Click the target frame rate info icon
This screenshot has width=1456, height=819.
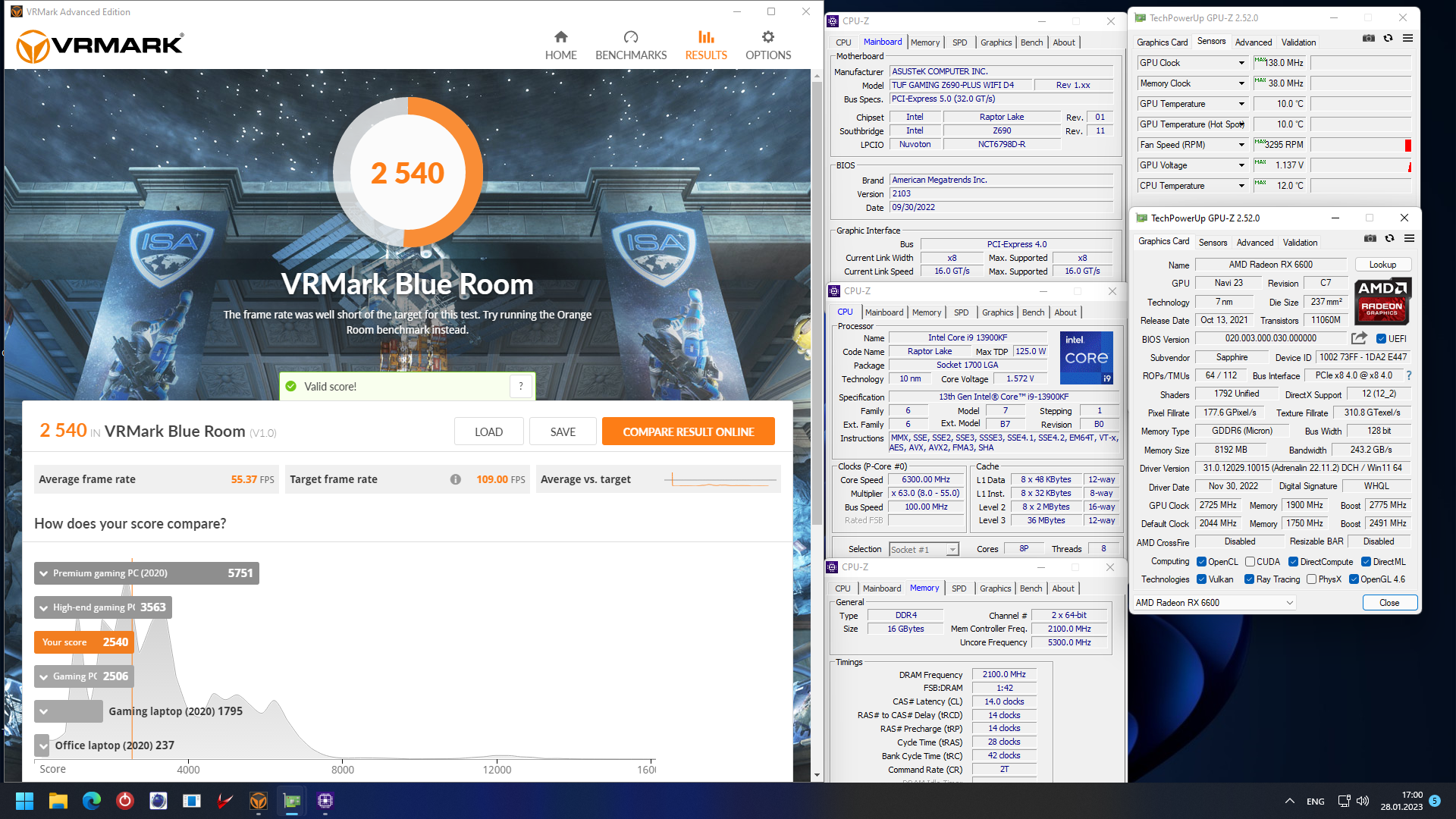click(455, 479)
